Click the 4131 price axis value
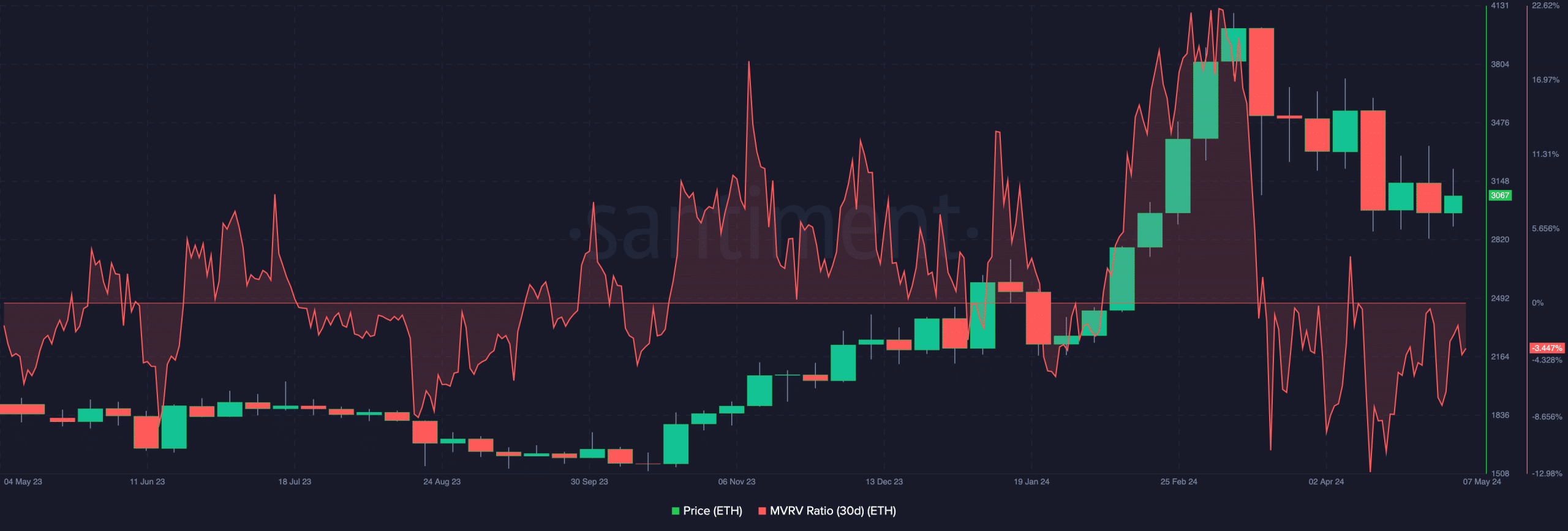This screenshot has height=531, width=1568. point(1500,6)
